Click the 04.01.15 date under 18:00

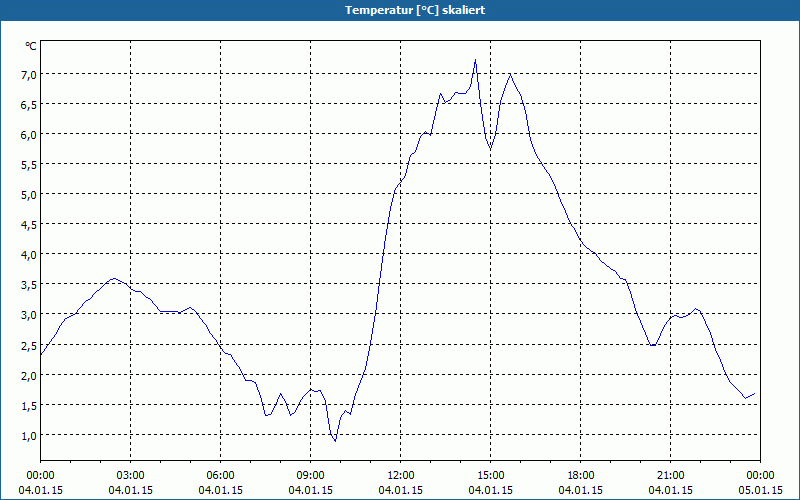click(x=581, y=490)
